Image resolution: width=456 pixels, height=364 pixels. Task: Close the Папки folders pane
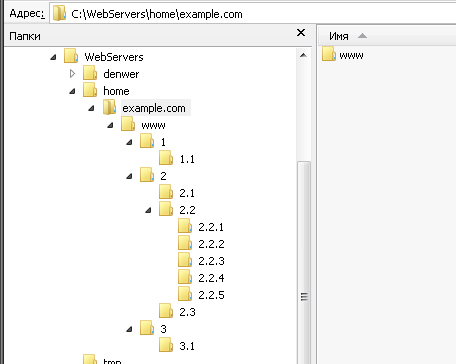click(x=301, y=33)
